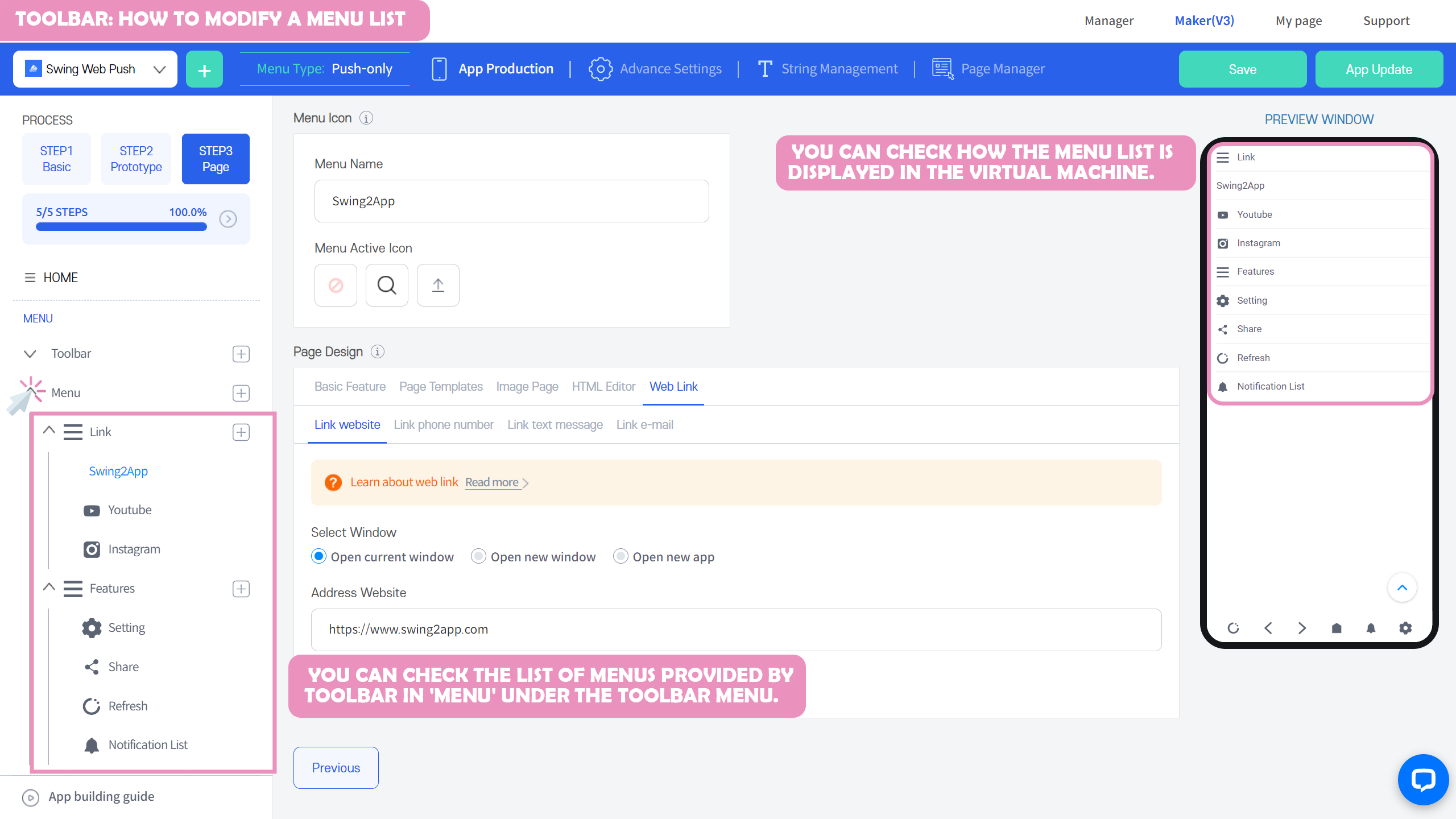Screen dimensions: 1456x819
Task: Open Manager in top navigation
Action: click(x=1108, y=21)
